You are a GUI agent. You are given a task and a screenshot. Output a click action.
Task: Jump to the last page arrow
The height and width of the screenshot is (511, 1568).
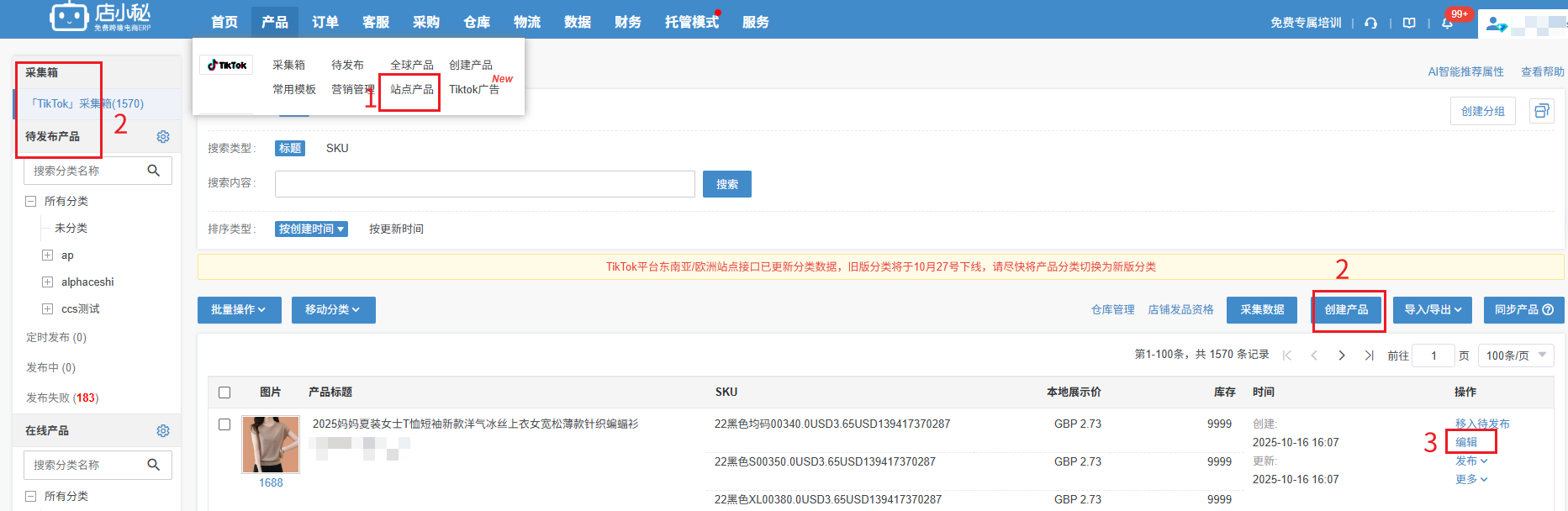pyautogui.click(x=1369, y=356)
